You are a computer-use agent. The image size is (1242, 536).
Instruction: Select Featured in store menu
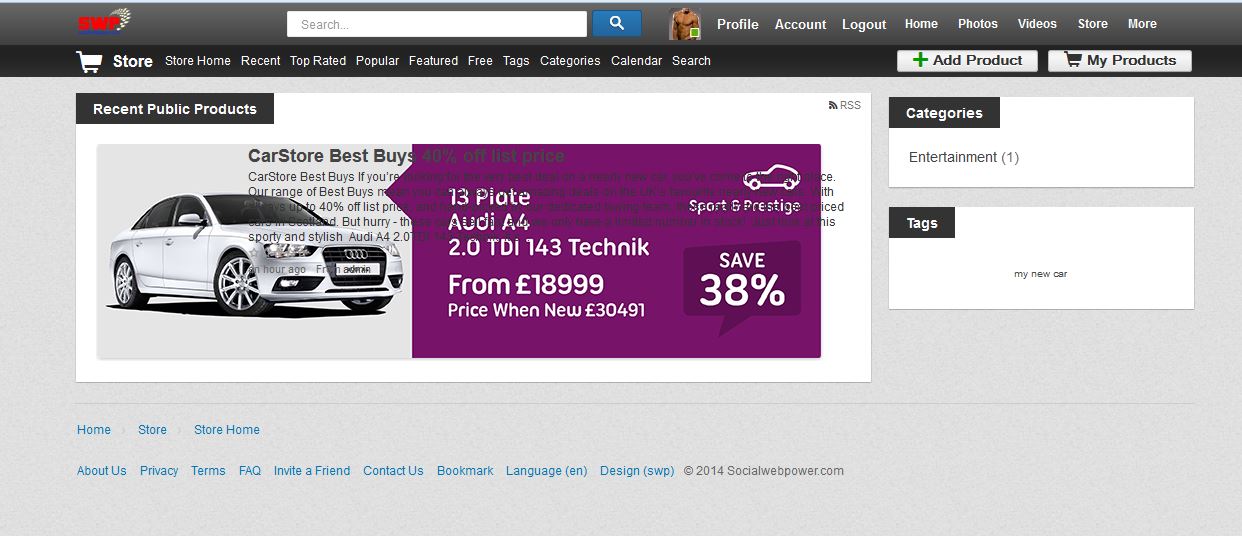point(433,61)
